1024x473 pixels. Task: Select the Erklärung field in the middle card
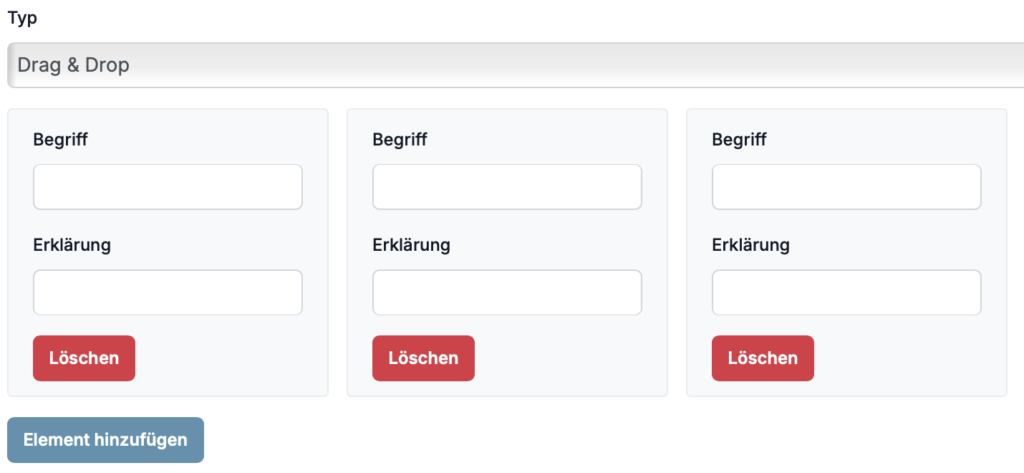coord(507,292)
